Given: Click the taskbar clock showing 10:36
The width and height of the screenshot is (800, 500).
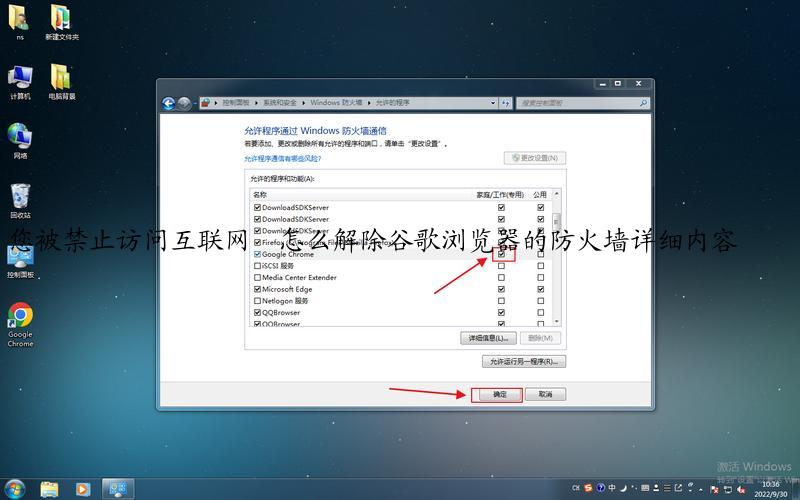Looking at the screenshot, I should click(770, 489).
